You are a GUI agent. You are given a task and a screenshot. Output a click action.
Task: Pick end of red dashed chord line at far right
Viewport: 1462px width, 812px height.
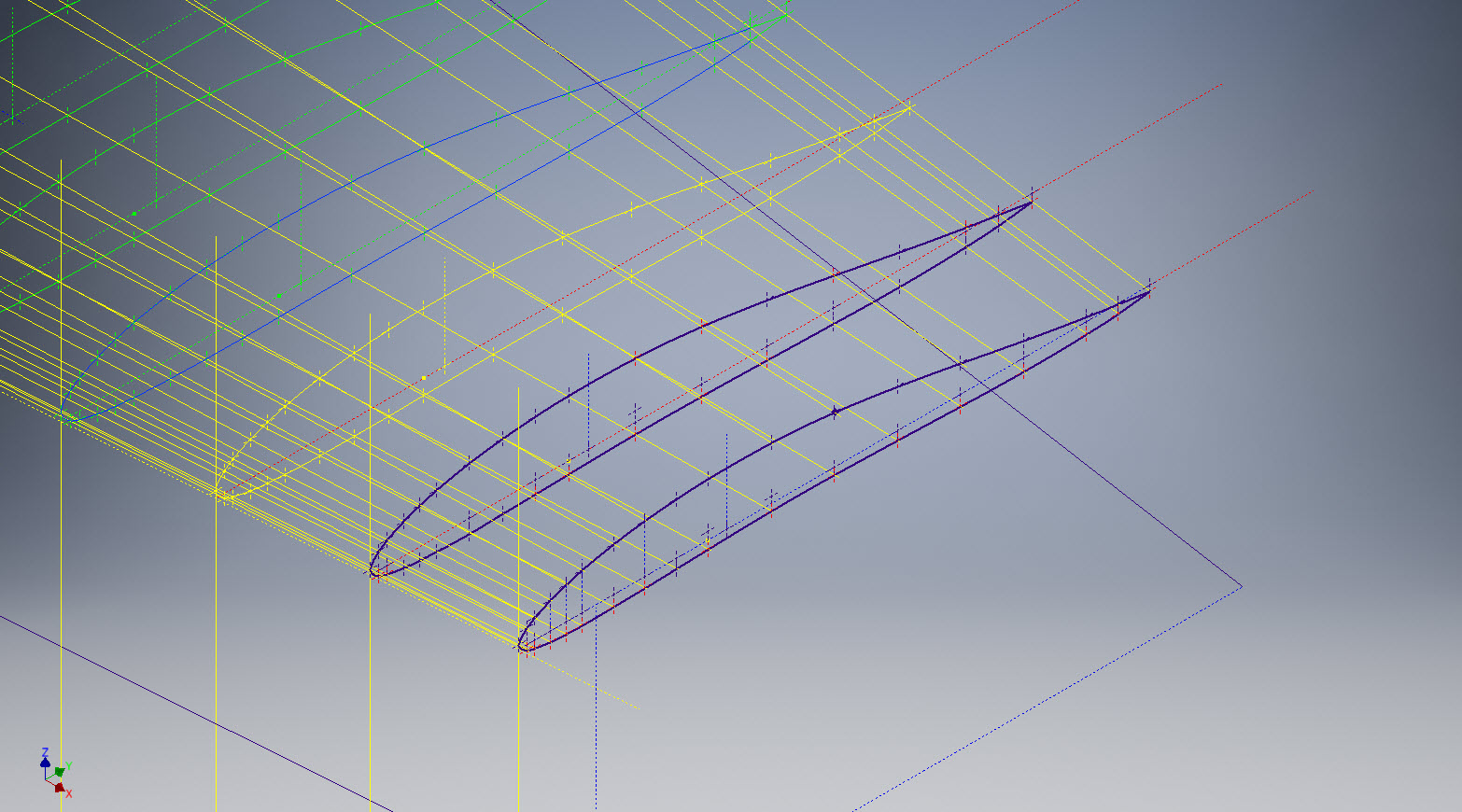point(1314,189)
